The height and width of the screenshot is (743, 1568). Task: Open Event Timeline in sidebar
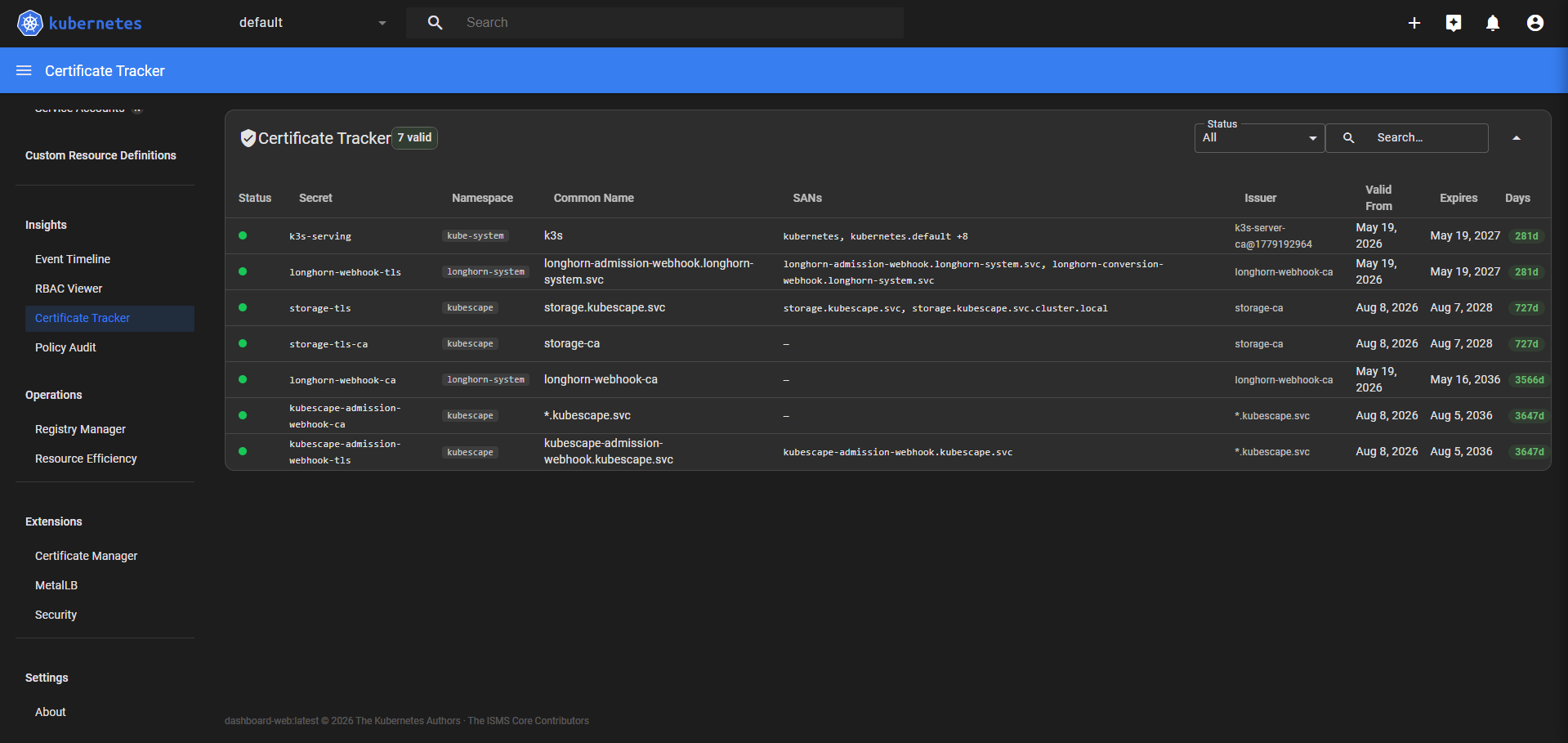[x=73, y=259]
